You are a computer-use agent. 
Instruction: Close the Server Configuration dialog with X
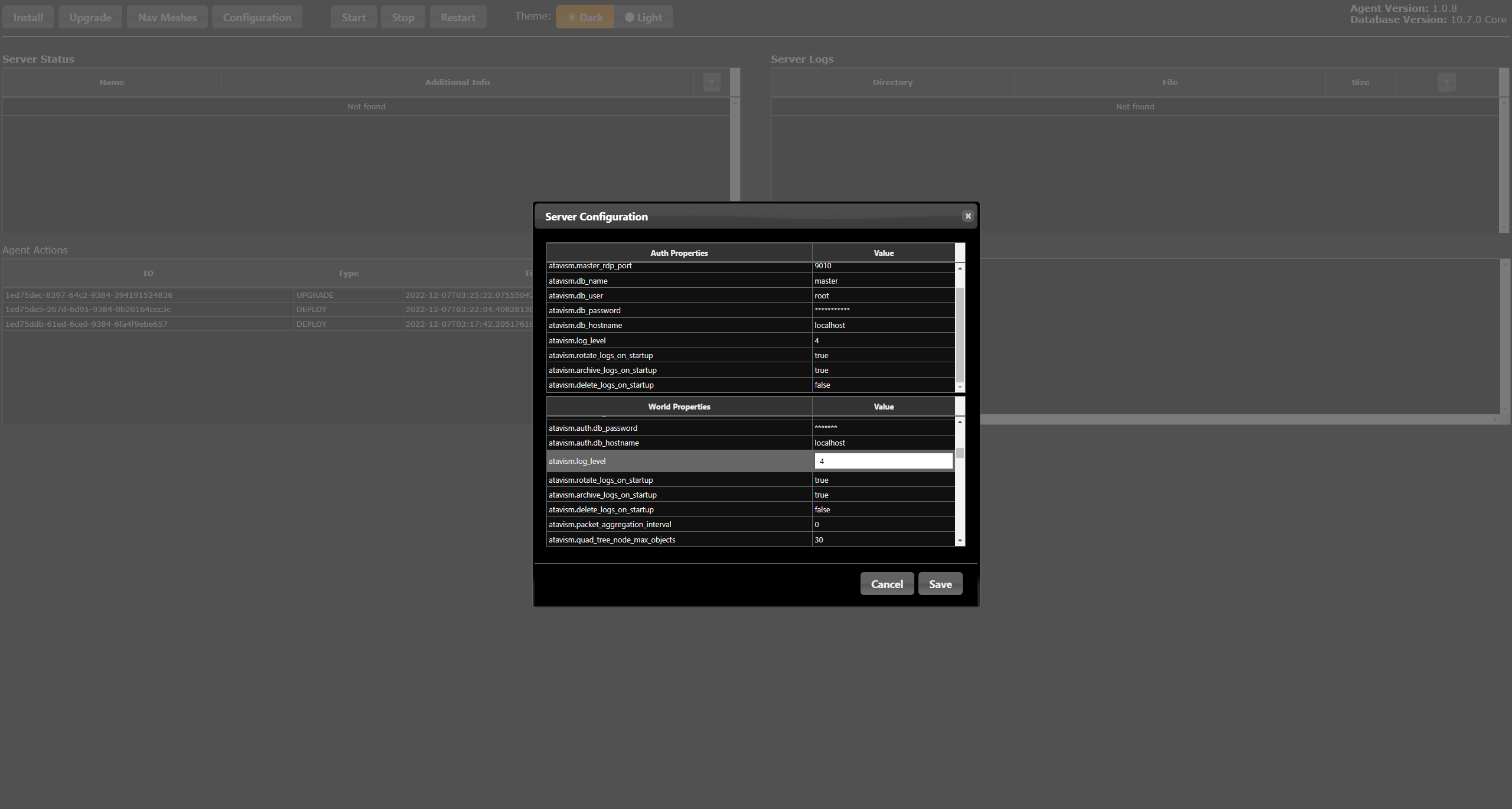967,216
